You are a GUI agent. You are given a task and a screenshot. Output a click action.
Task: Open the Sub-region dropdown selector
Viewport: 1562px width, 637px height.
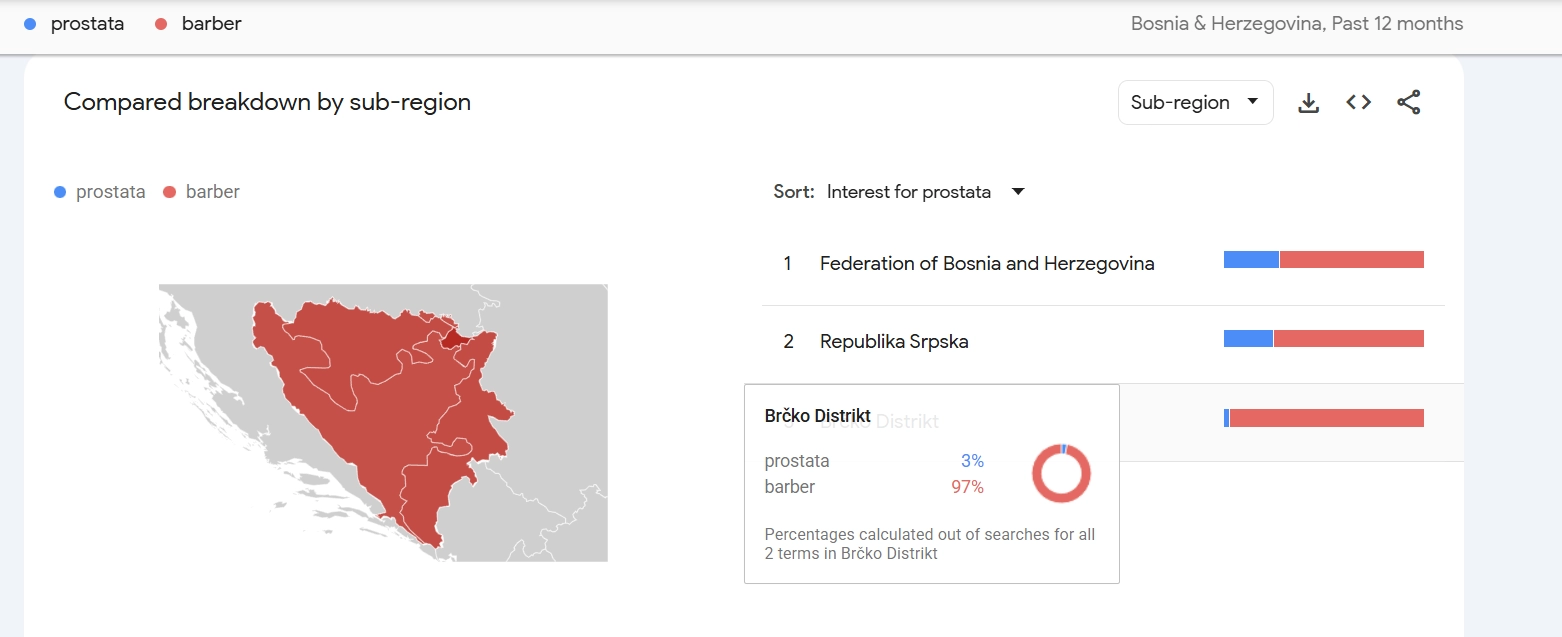(x=1195, y=103)
